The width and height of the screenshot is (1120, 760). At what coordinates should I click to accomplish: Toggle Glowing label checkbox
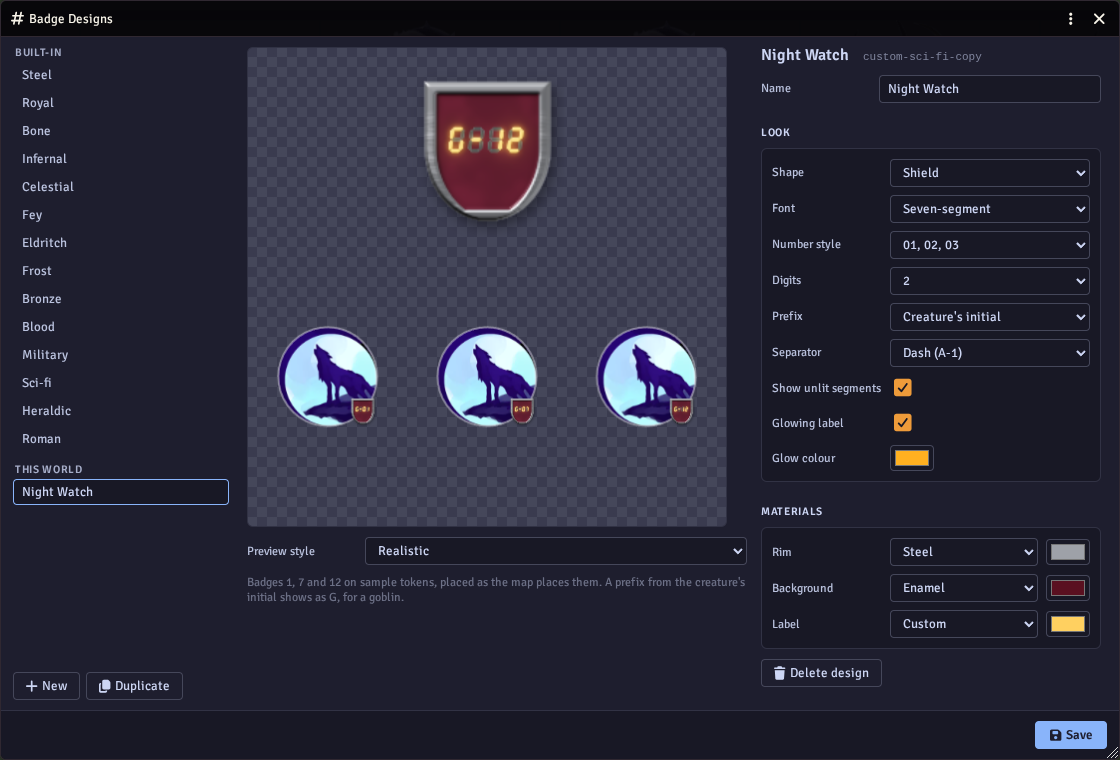coord(903,423)
